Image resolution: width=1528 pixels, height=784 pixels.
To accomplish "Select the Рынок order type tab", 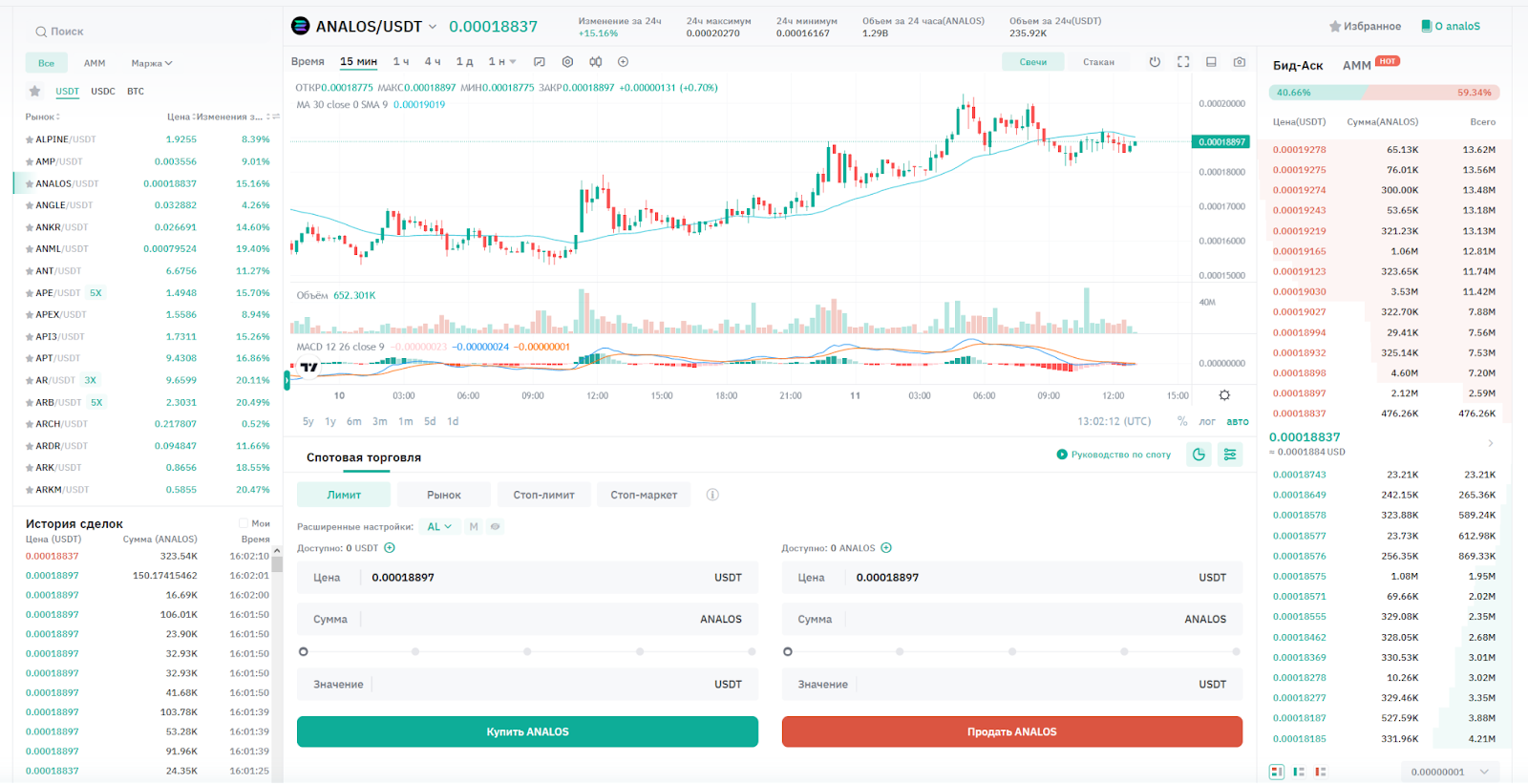I will coord(444,495).
